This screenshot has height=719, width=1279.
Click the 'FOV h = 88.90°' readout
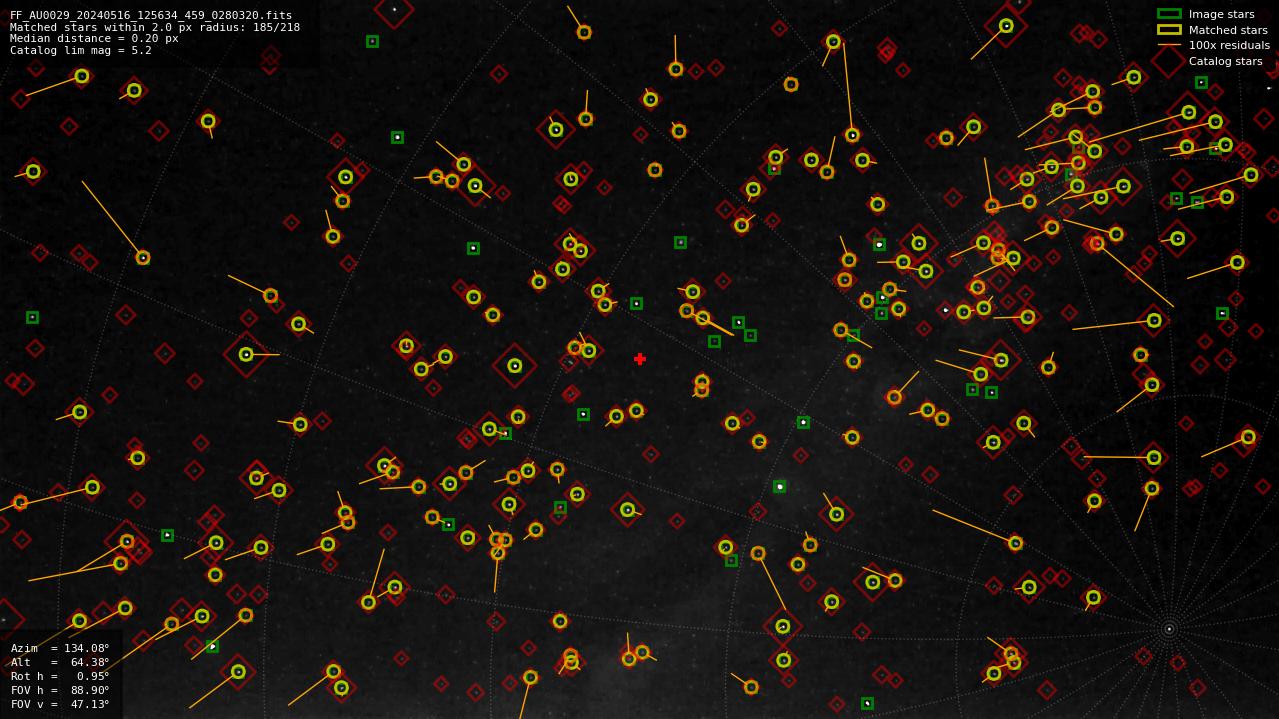[60, 690]
